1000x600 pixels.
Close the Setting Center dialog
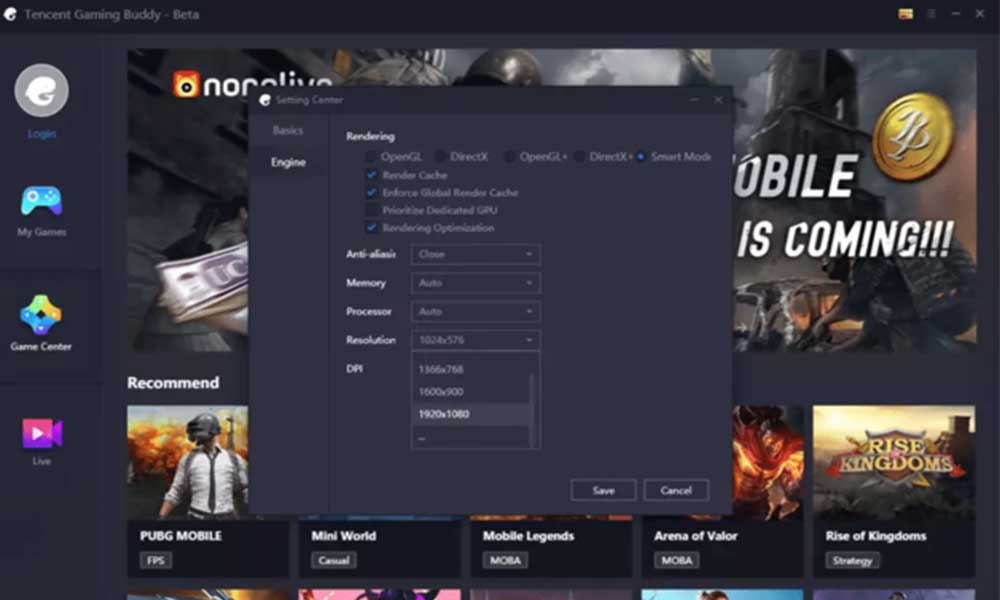point(719,100)
